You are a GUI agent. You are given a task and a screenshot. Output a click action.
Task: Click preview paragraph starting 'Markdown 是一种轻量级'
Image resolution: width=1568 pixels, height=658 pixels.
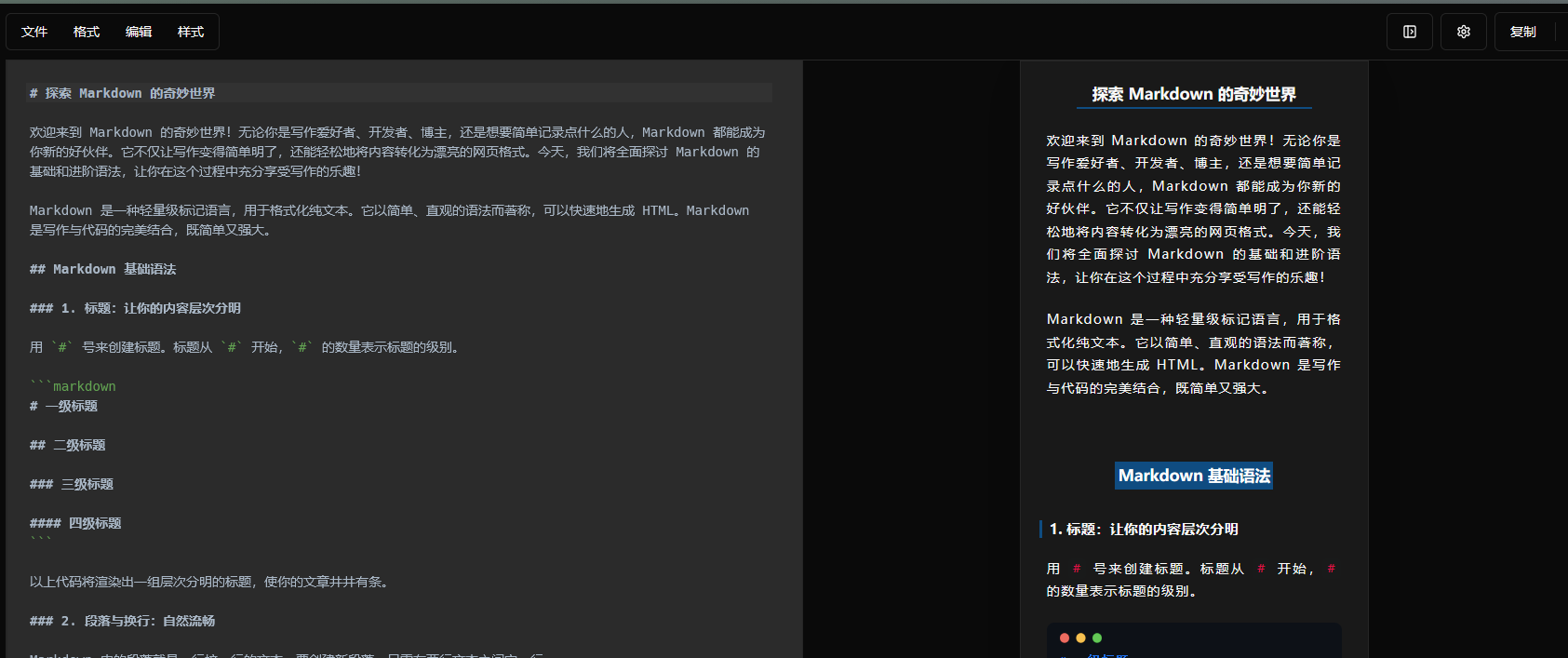pos(1194,354)
